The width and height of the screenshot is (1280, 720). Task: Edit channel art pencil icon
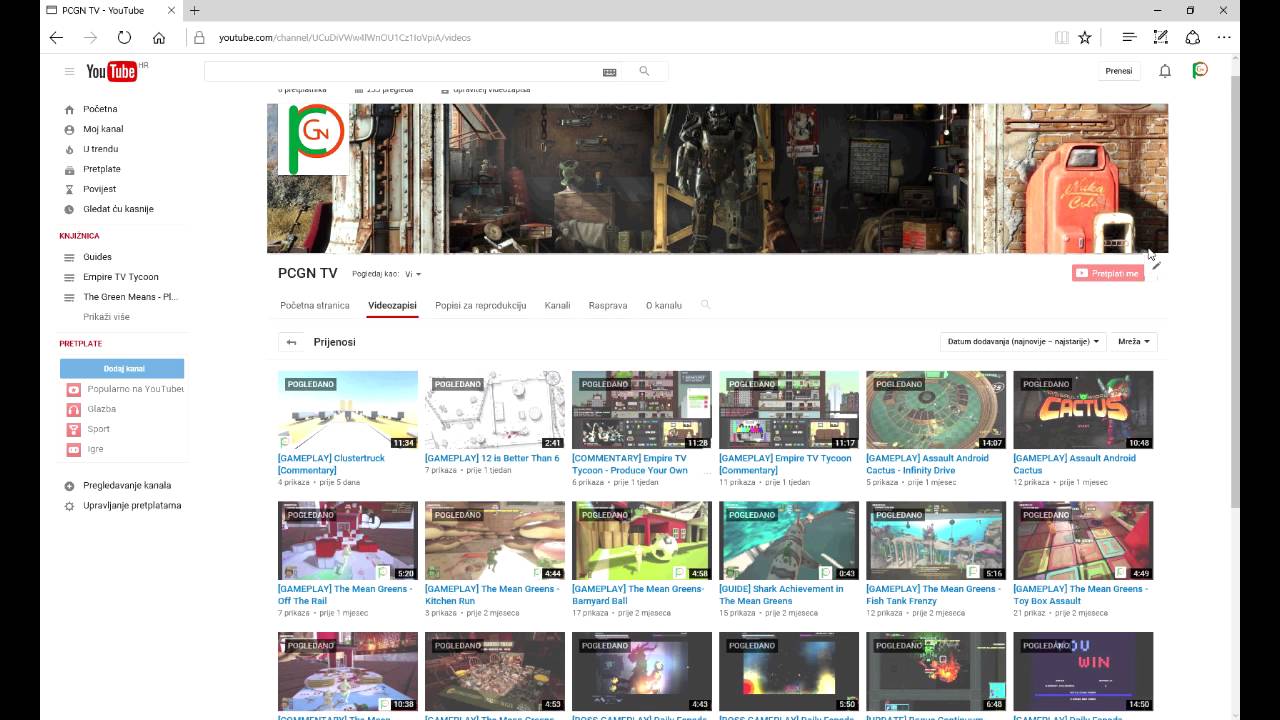pyautogui.click(x=1156, y=265)
